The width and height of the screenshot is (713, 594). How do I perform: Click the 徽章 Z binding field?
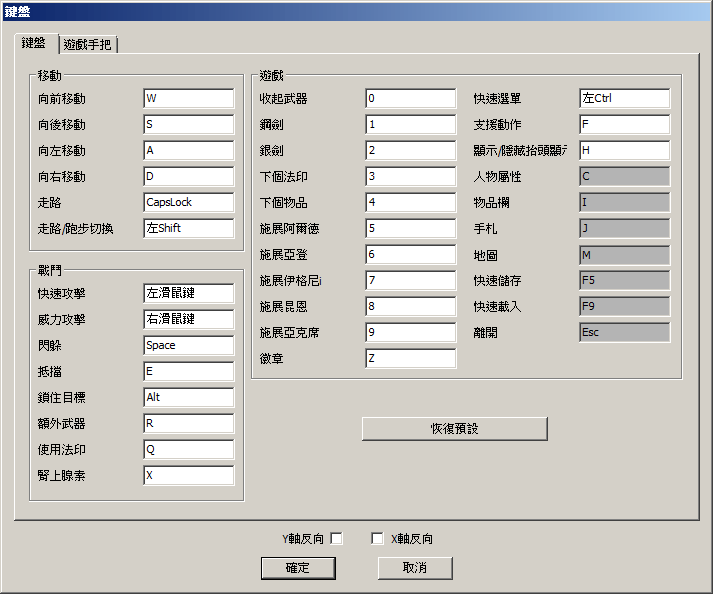click(410, 358)
